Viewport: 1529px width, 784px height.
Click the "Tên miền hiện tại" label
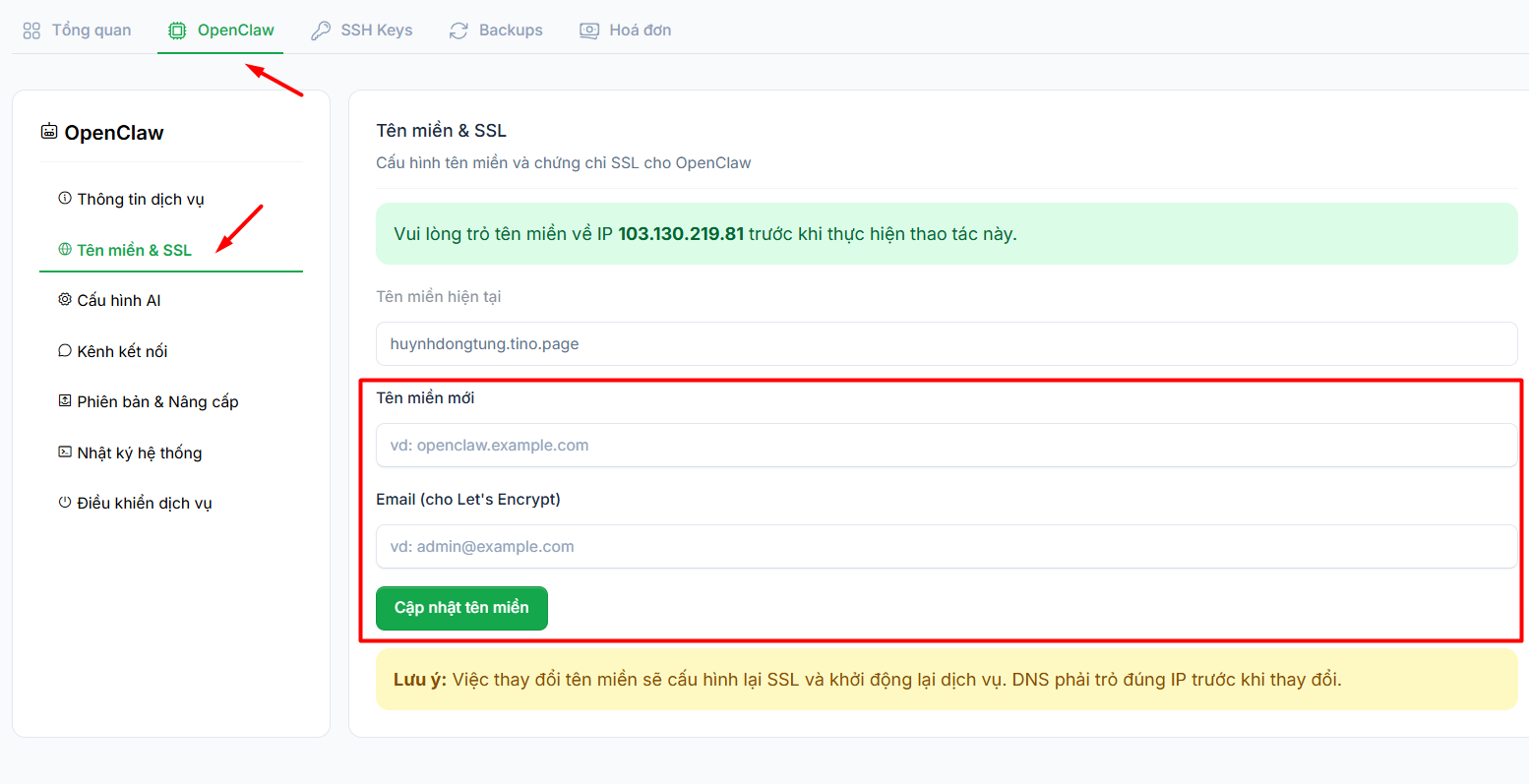(x=439, y=297)
